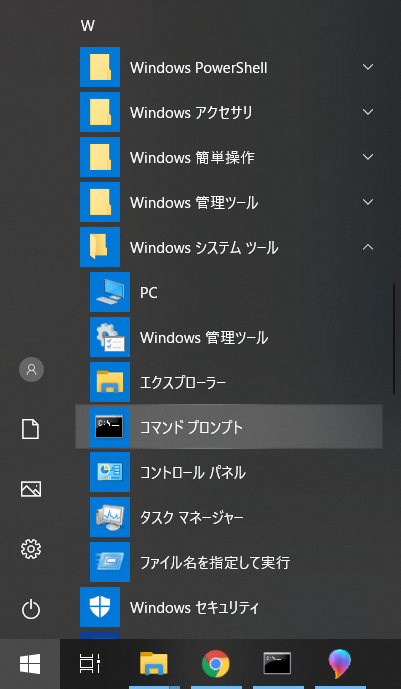Click the Windows セキュリティ shield icon
The height and width of the screenshot is (689, 401).
pyautogui.click(x=100, y=607)
